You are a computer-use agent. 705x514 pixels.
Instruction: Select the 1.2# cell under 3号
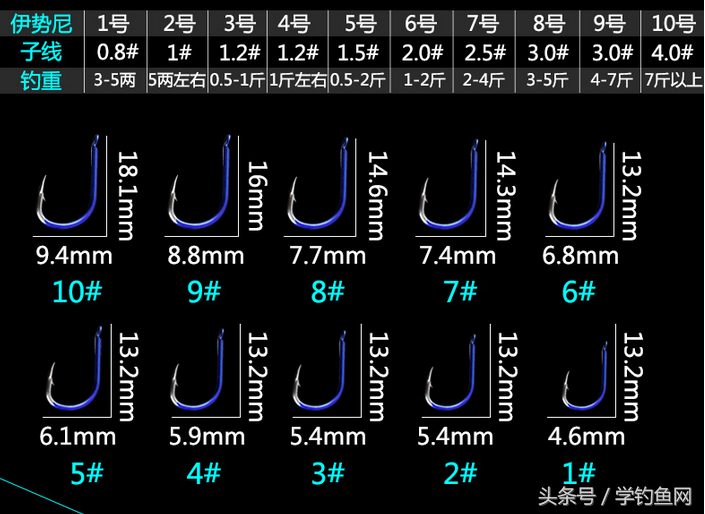click(x=239, y=53)
